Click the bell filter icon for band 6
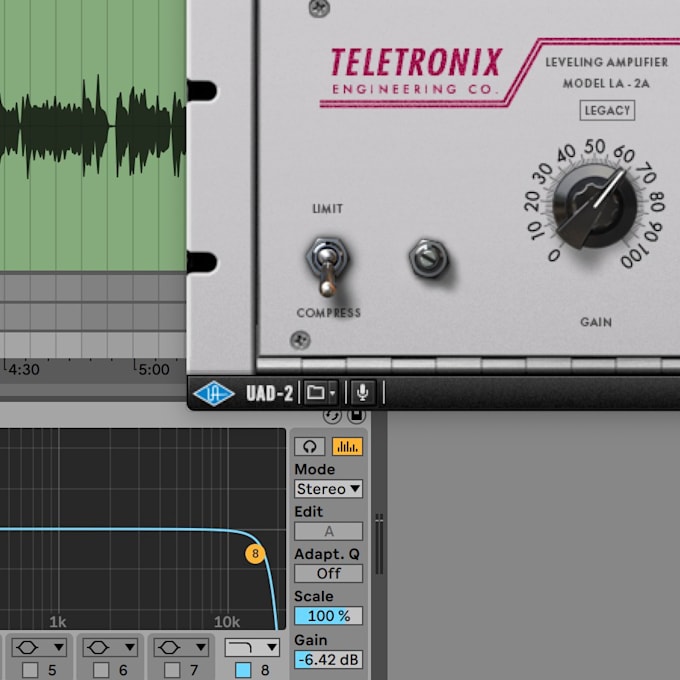The width and height of the screenshot is (680, 680). (x=98, y=647)
